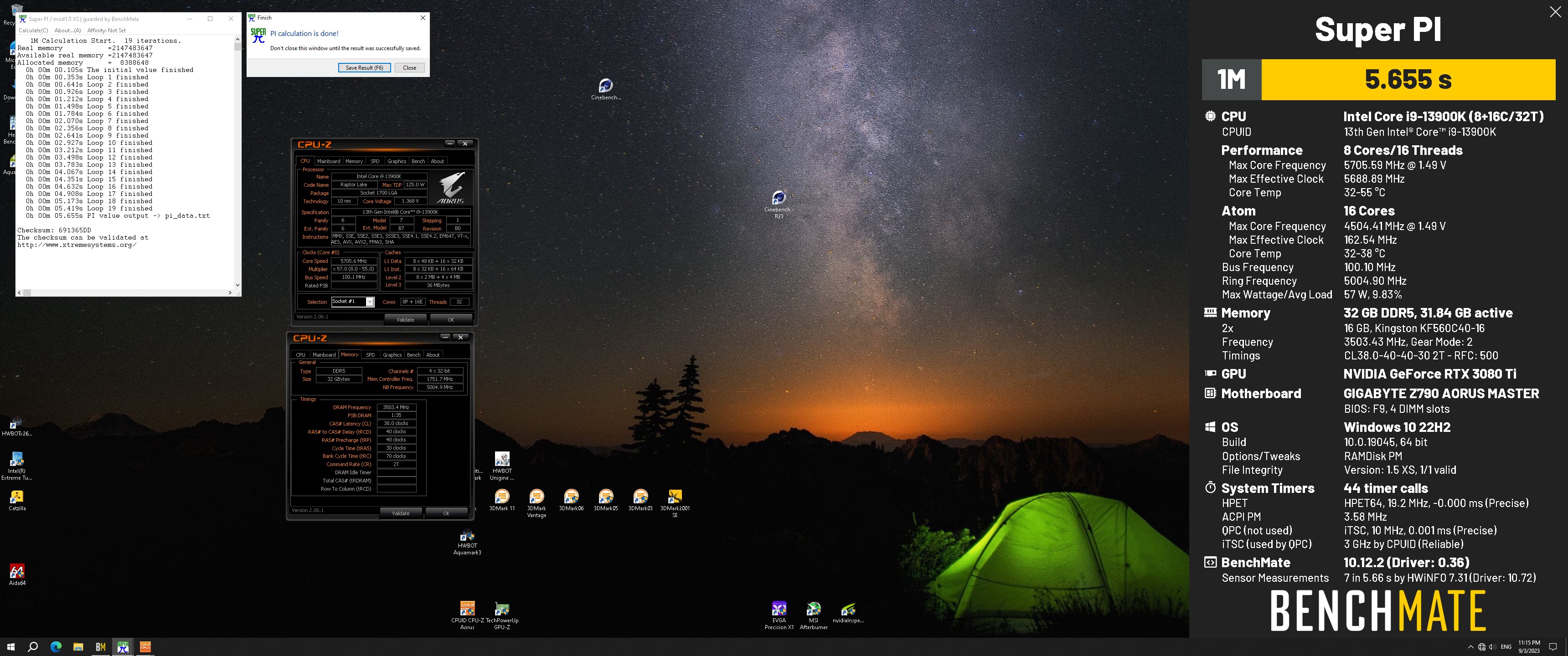Open taskbar Search
The height and width of the screenshot is (656, 1568).
pos(33,647)
